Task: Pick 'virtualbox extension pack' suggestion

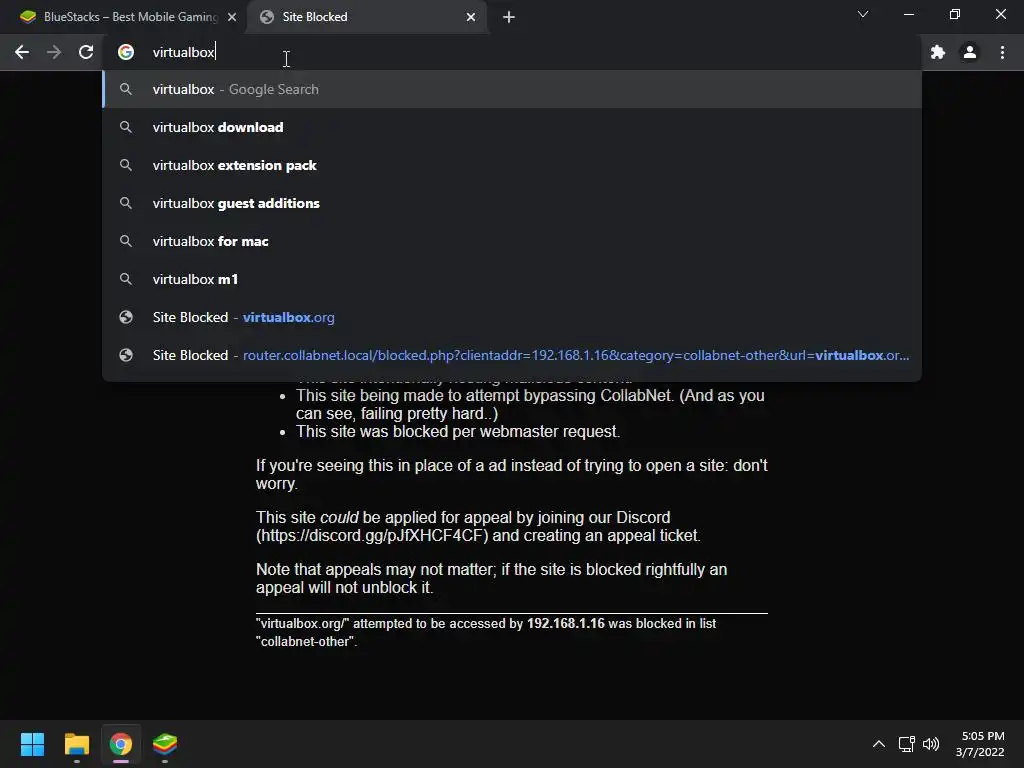Action: [x=512, y=165]
